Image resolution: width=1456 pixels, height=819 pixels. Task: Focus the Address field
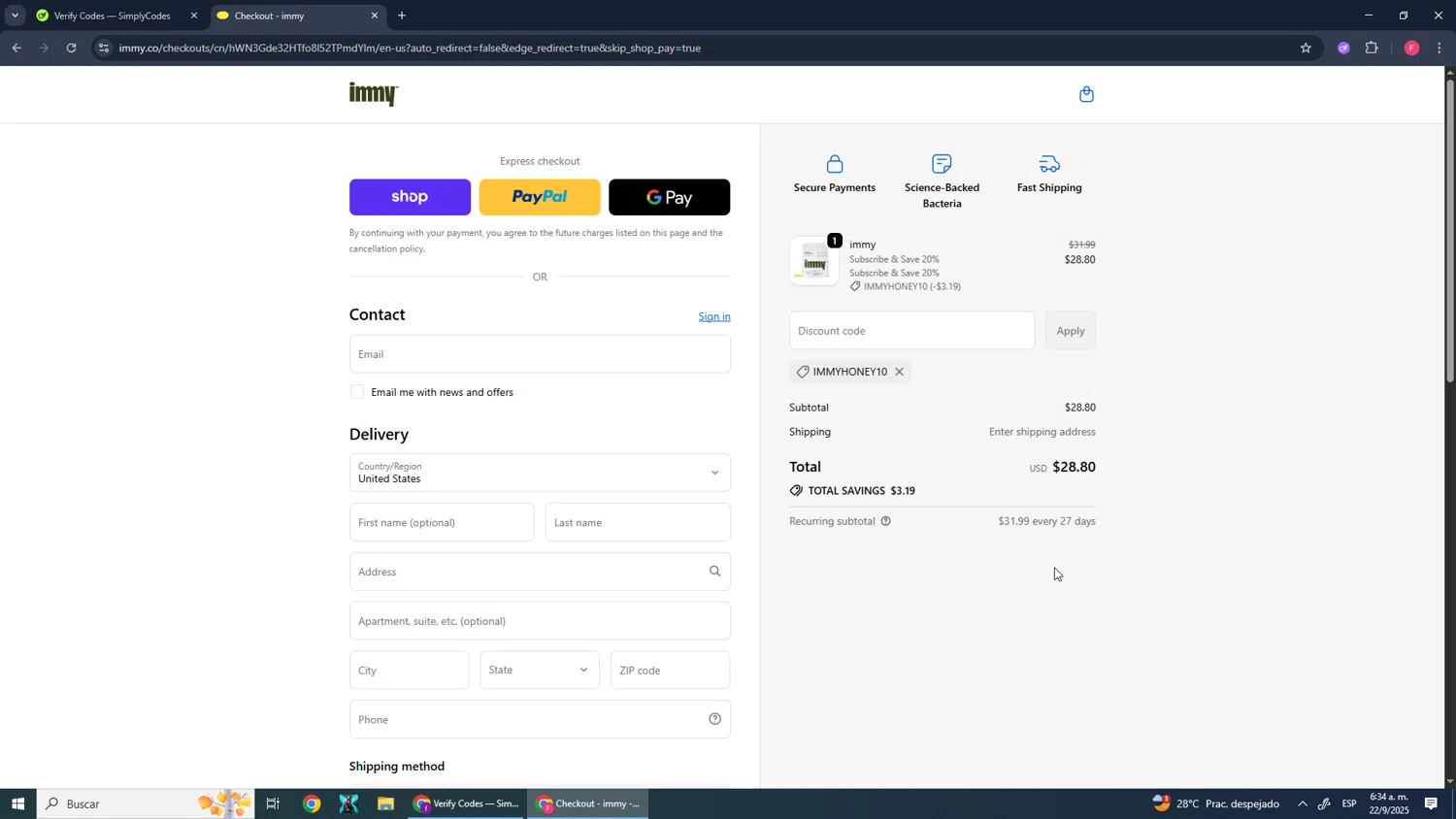click(540, 572)
